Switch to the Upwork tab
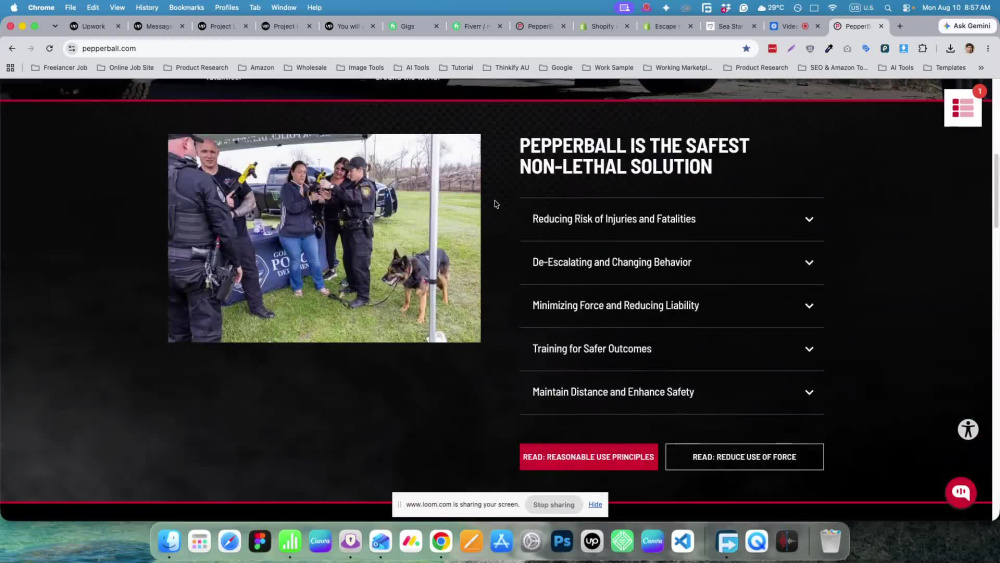The height and width of the screenshot is (563, 1000). 94,26
